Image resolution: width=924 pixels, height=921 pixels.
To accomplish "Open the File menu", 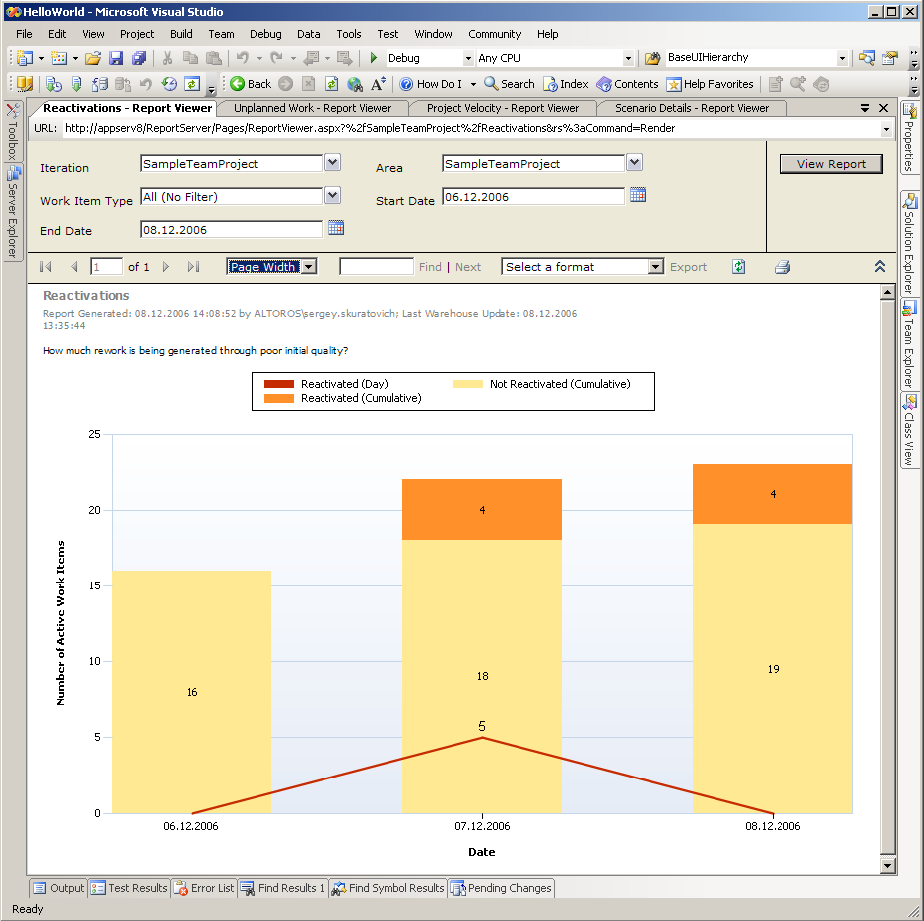I will 24,34.
